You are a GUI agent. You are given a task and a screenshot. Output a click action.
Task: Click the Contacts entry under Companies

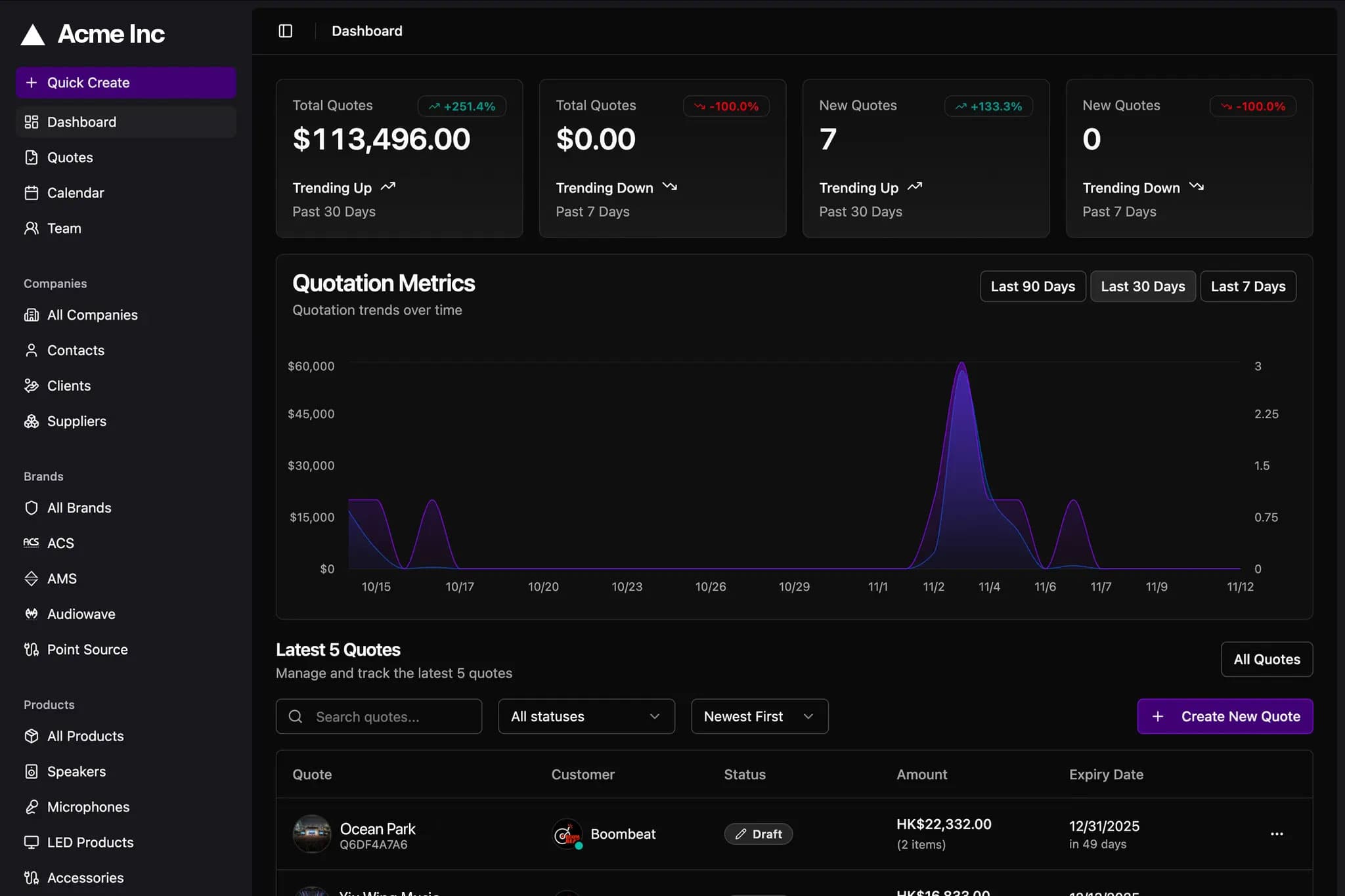(75, 350)
